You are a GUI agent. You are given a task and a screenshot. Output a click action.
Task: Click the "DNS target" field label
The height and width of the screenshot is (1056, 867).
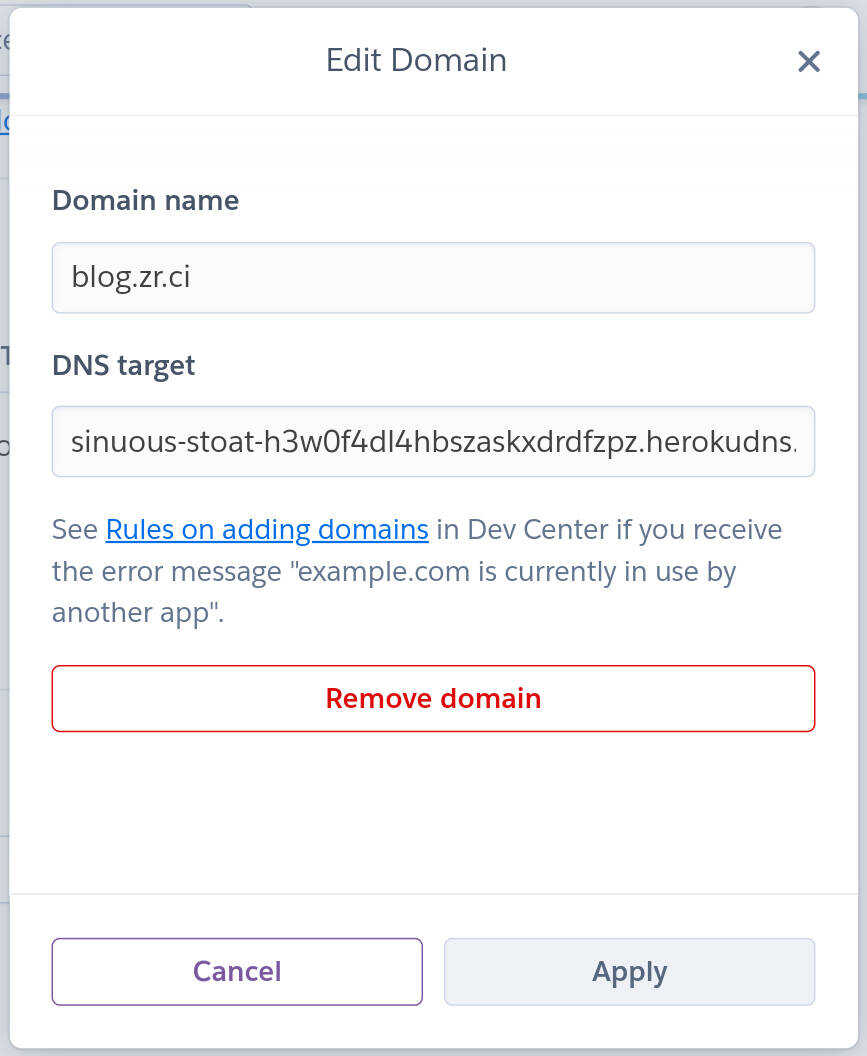pyautogui.click(x=123, y=365)
